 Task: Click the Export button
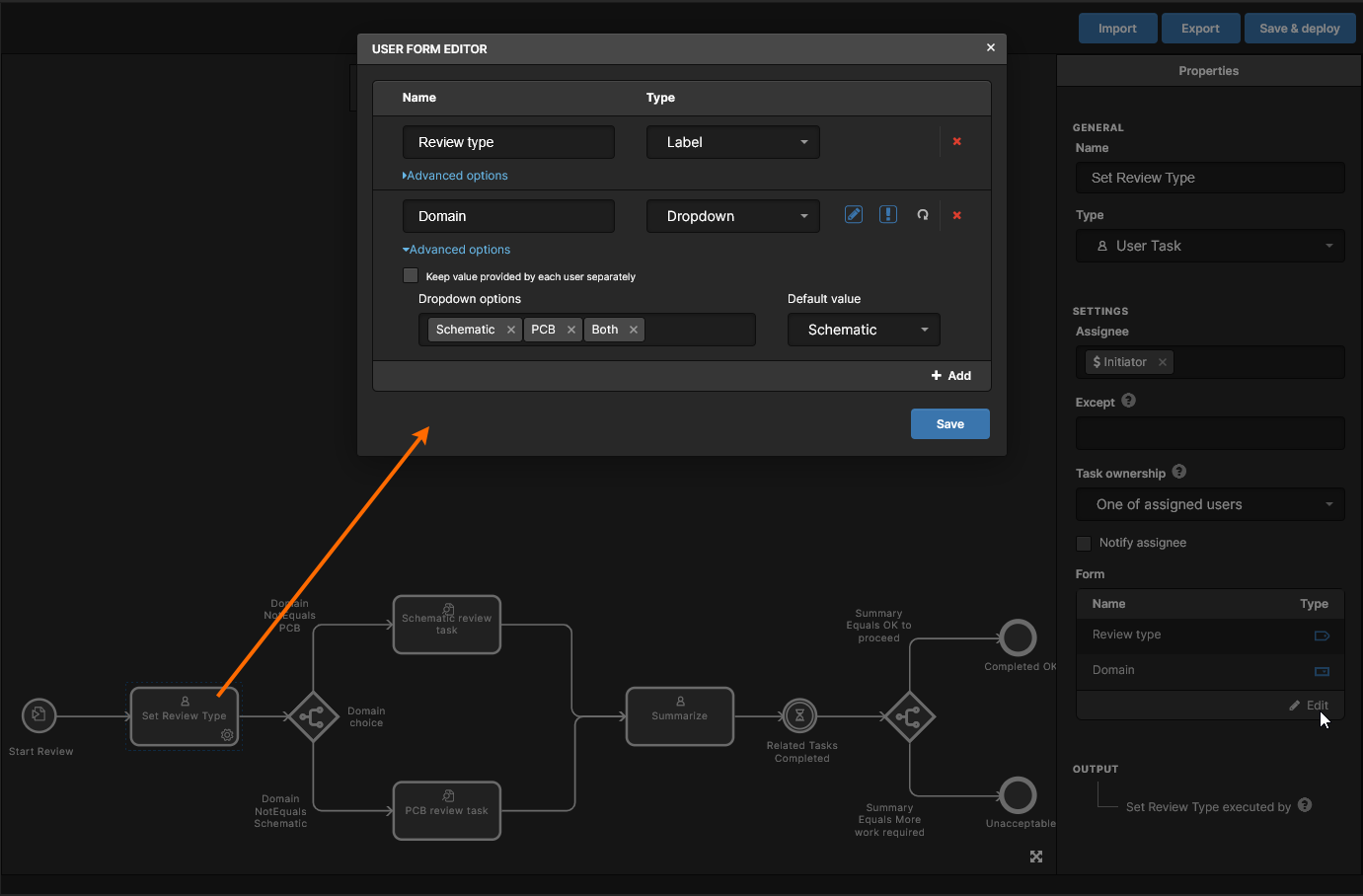1200,29
